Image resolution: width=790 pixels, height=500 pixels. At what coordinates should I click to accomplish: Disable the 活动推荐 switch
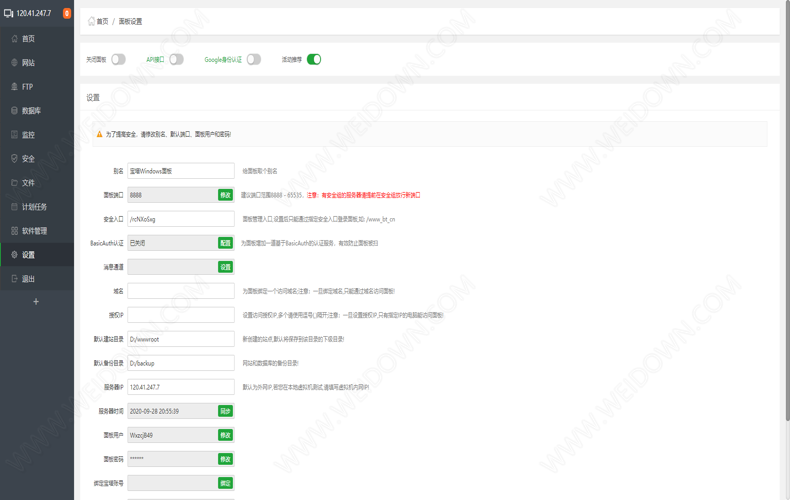click(x=314, y=59)
